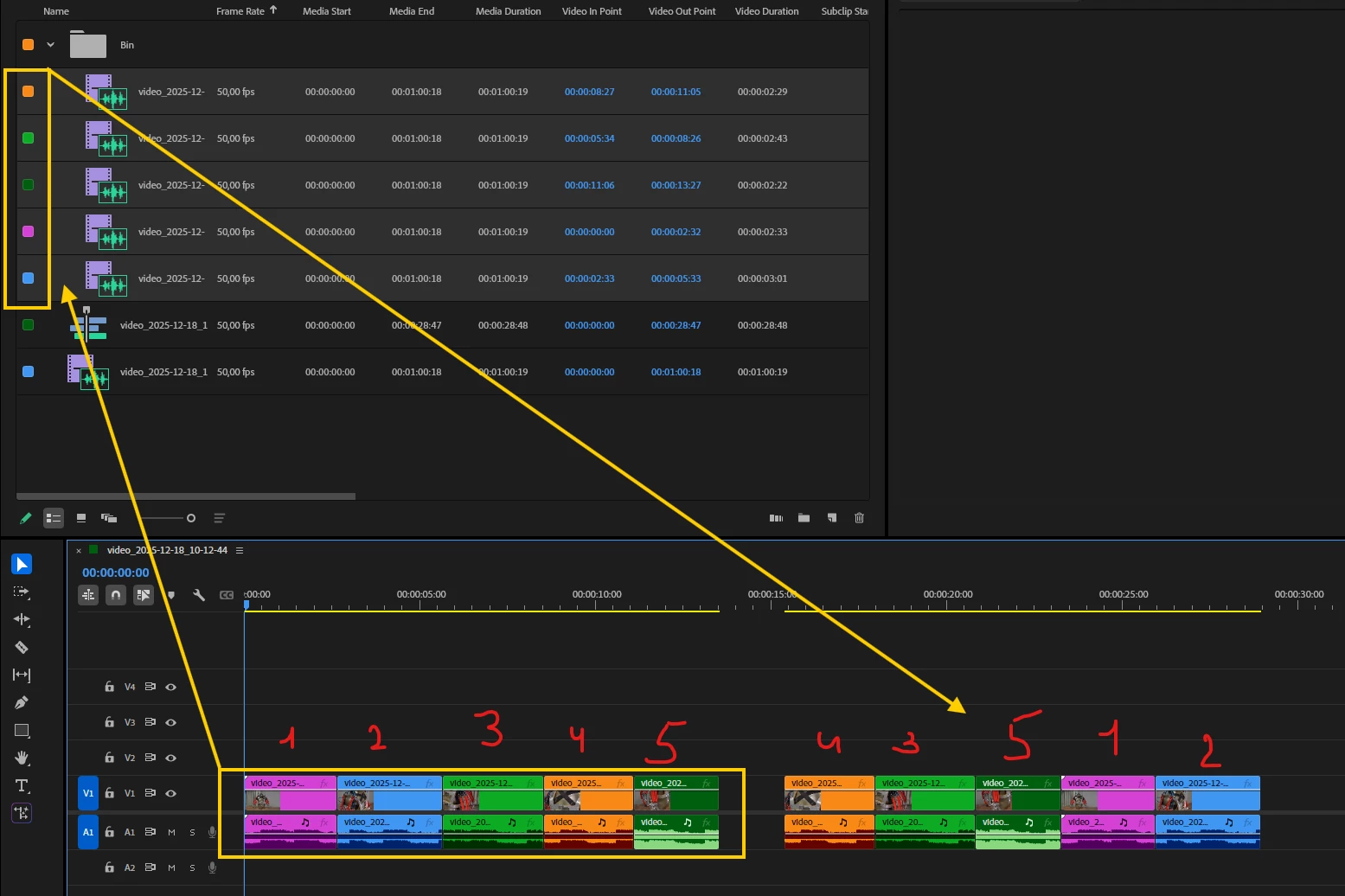Click the magenta label swatch in the bin
Image resolution: width=1345 pixels, height=896 pixels.
28,232
